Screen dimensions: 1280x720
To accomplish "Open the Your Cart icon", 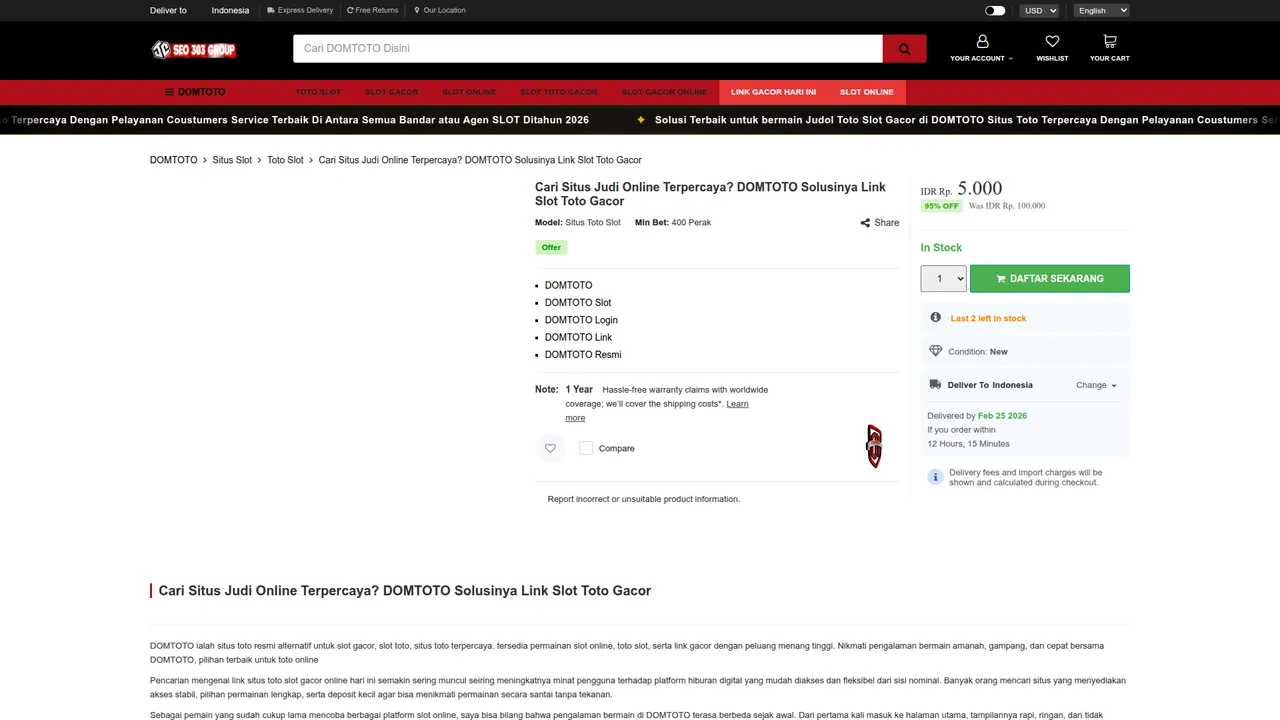I will pos(1110,42).
